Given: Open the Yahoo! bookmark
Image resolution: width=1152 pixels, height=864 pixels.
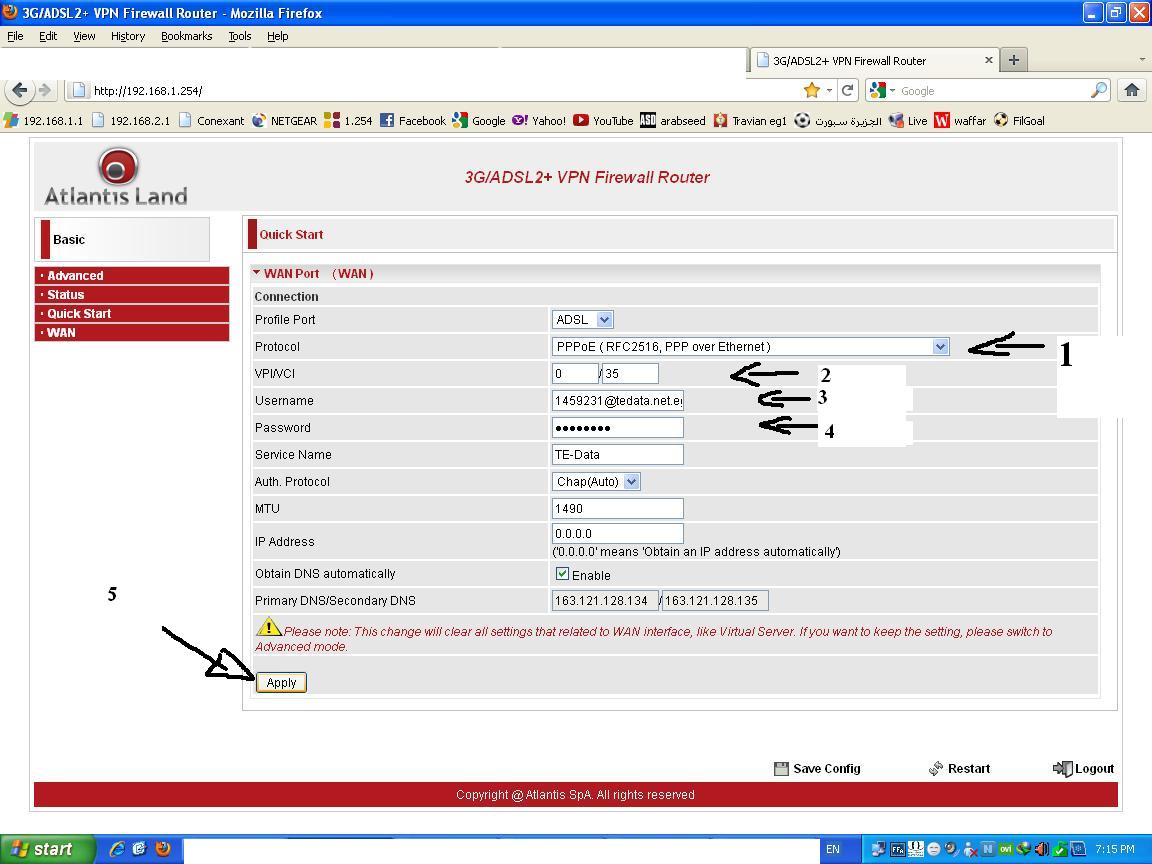Looking at the screenshot, I should pos(539,120).
